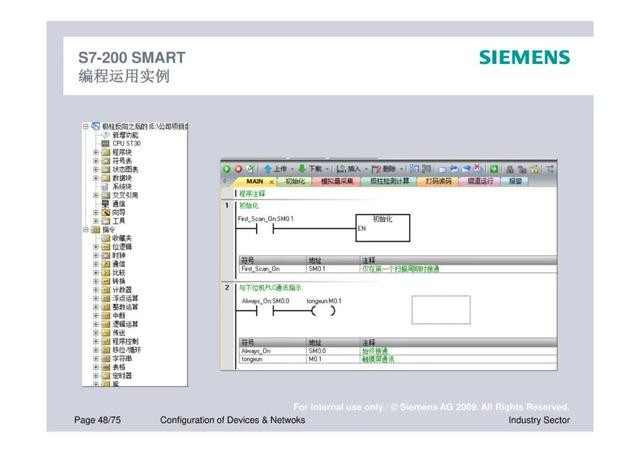Viewport: 640px width, 452px height.
Task: Click the 系统块 icon in tree
Action: pos(105,186)
